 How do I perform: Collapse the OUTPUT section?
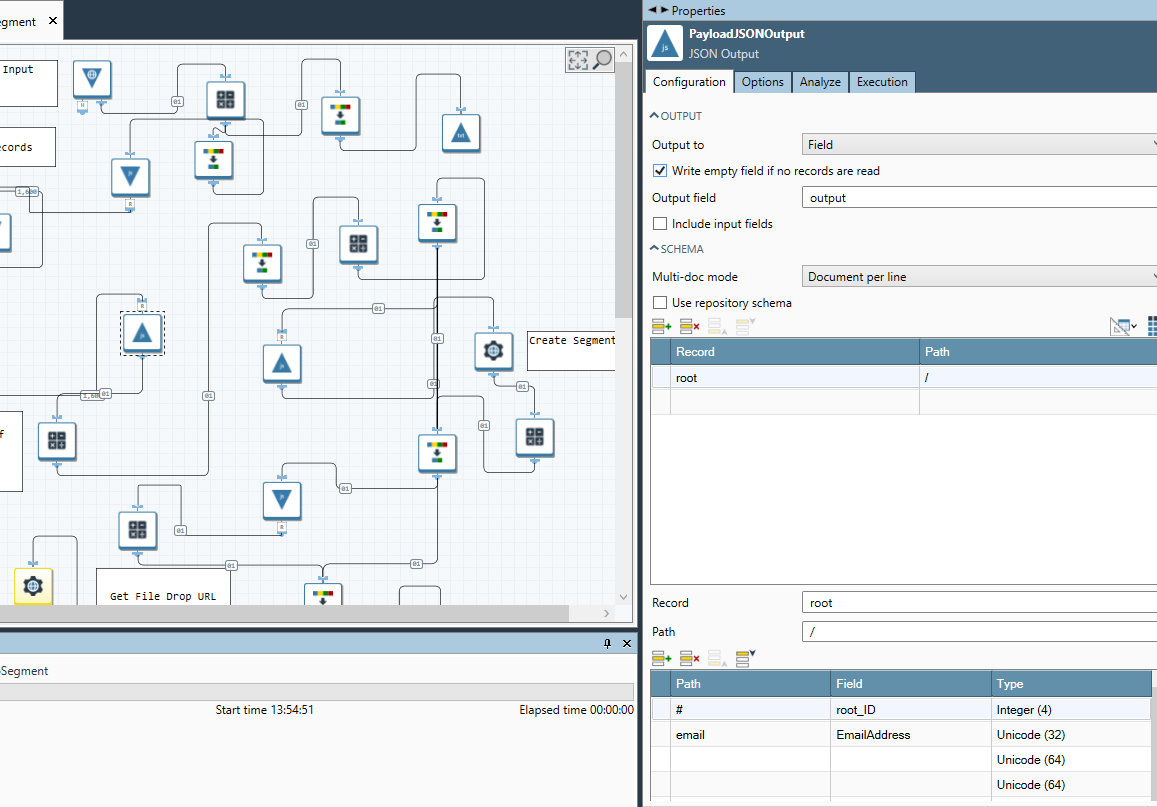[x=655, y=116]
